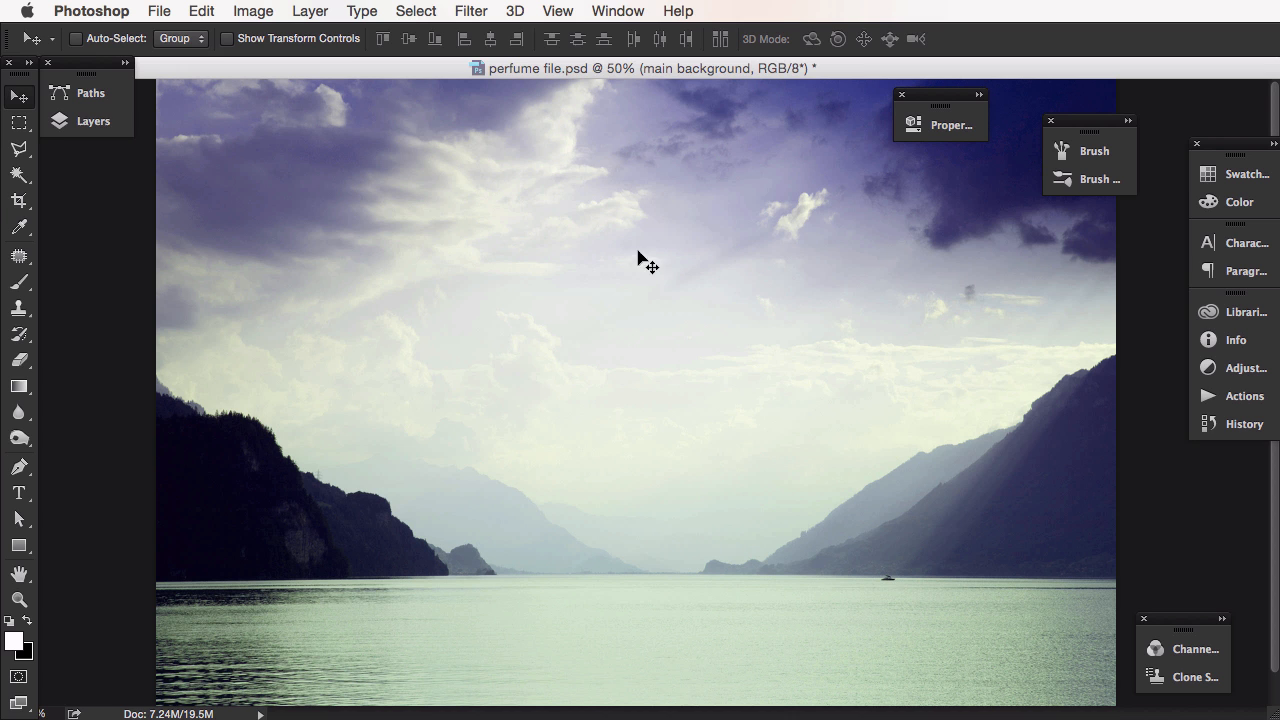Click Auto-Align Layers button
Image resolution: width=1280 pixels, height=720 pixels.
[720, 39]
